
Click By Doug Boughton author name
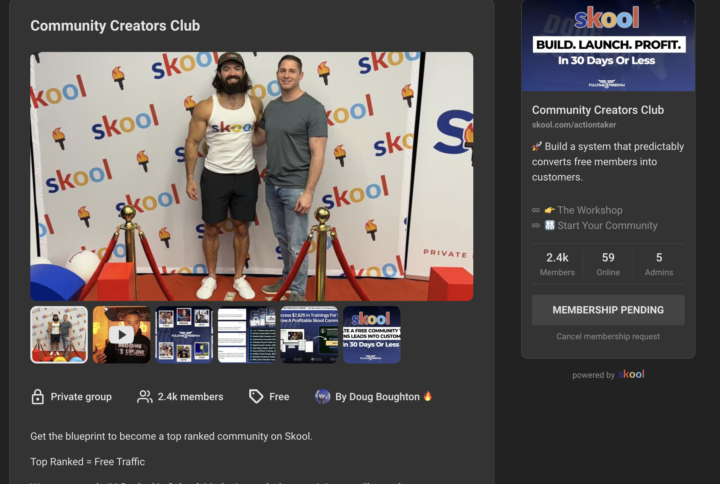click(x=377, y=397)
